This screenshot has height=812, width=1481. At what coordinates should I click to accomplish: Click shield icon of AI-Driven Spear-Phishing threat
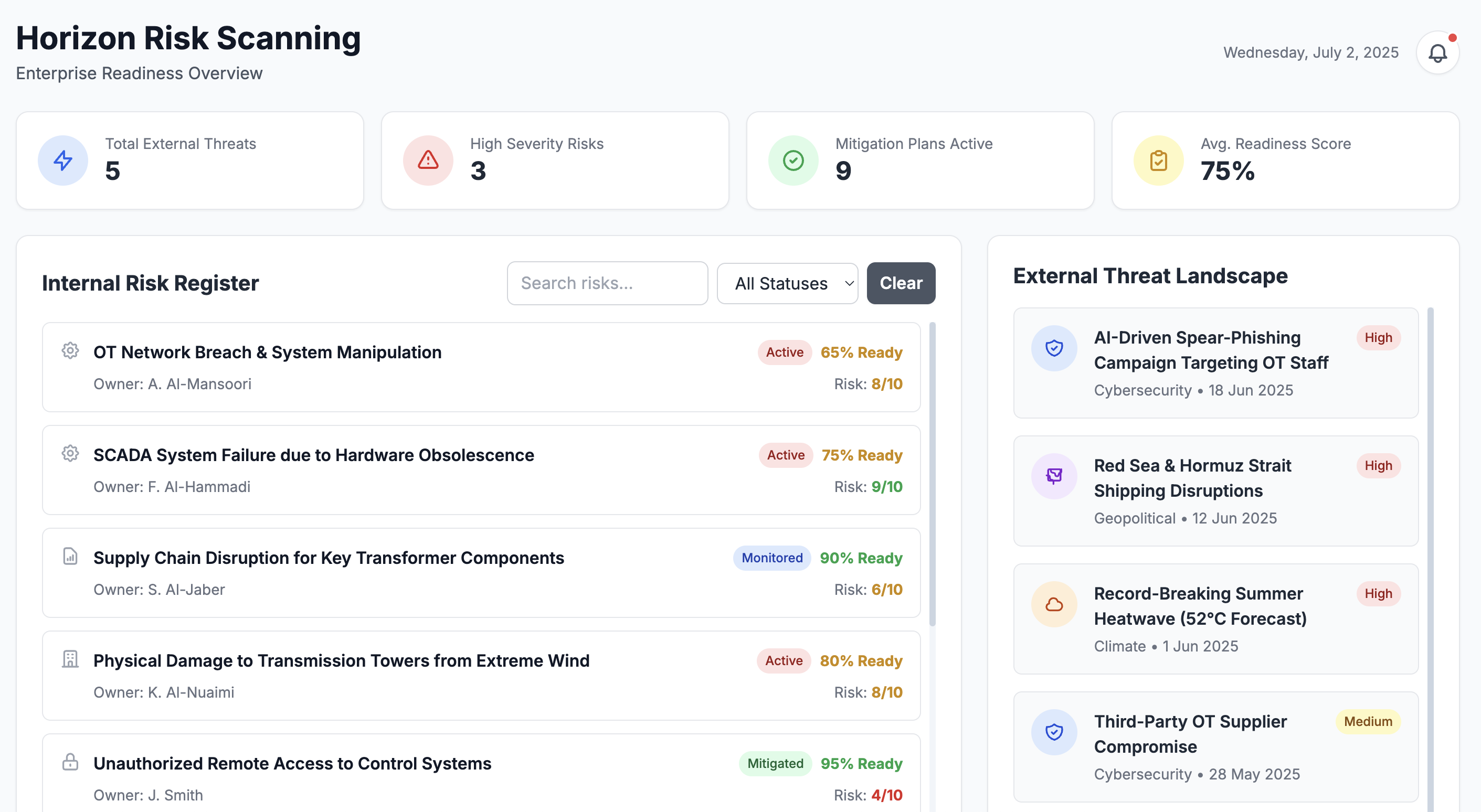(1054, 348)
